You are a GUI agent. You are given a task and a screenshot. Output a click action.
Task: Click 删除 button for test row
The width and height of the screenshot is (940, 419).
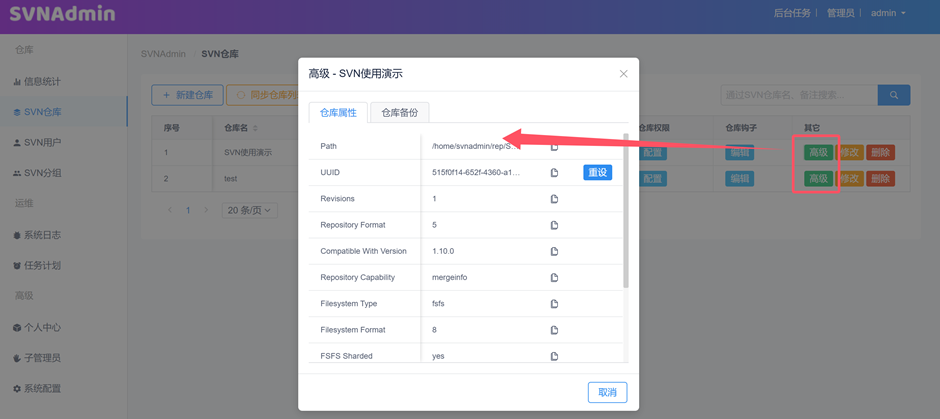tap(881, 179)
